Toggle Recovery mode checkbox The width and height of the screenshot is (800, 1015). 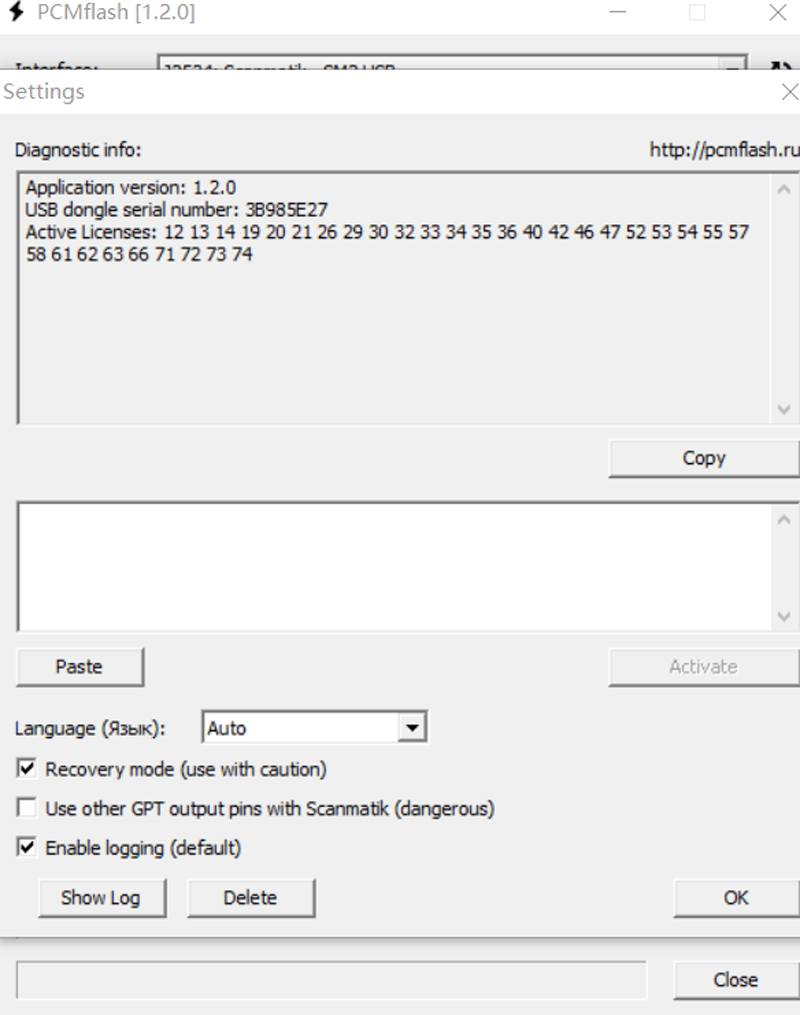[x=27, y=769]
